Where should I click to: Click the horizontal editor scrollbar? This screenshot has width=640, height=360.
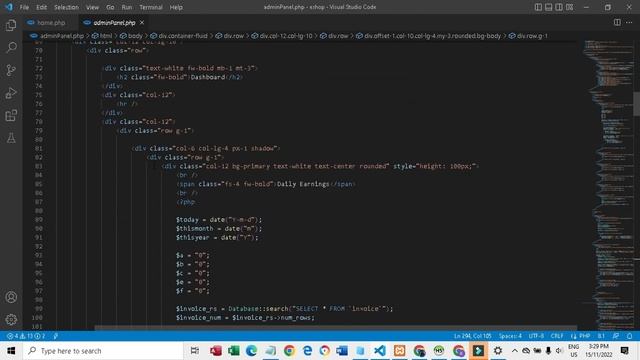pyautogui.click(x=336, y=327)
